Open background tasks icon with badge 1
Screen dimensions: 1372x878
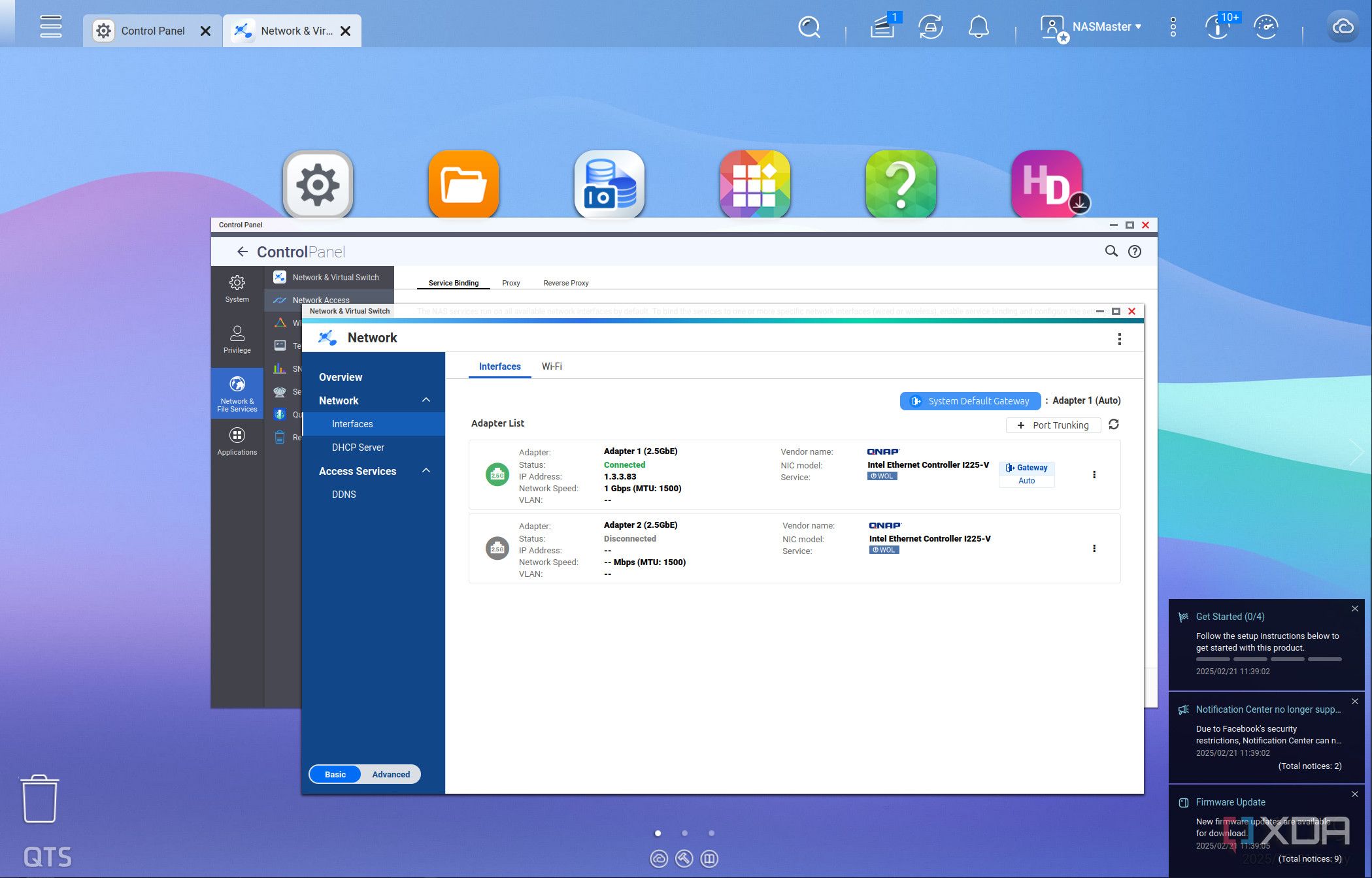click(x=884, y=27)
